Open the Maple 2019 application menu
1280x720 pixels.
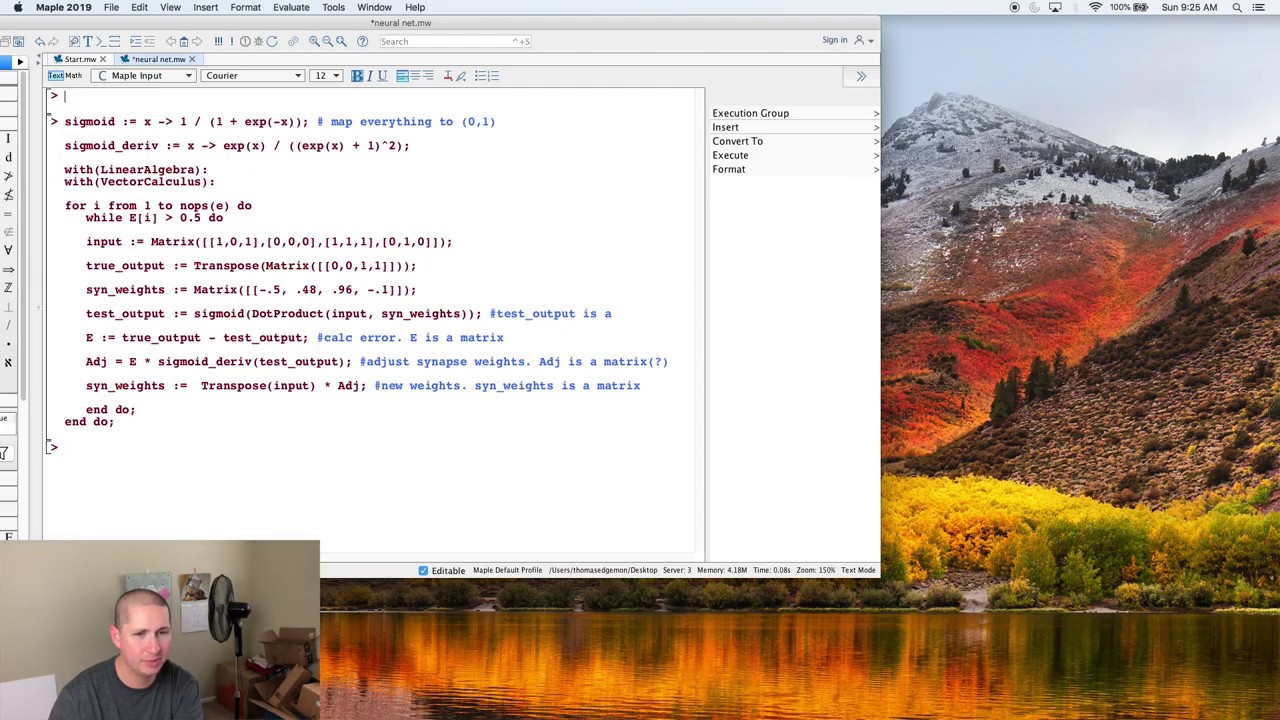(63, 7)
